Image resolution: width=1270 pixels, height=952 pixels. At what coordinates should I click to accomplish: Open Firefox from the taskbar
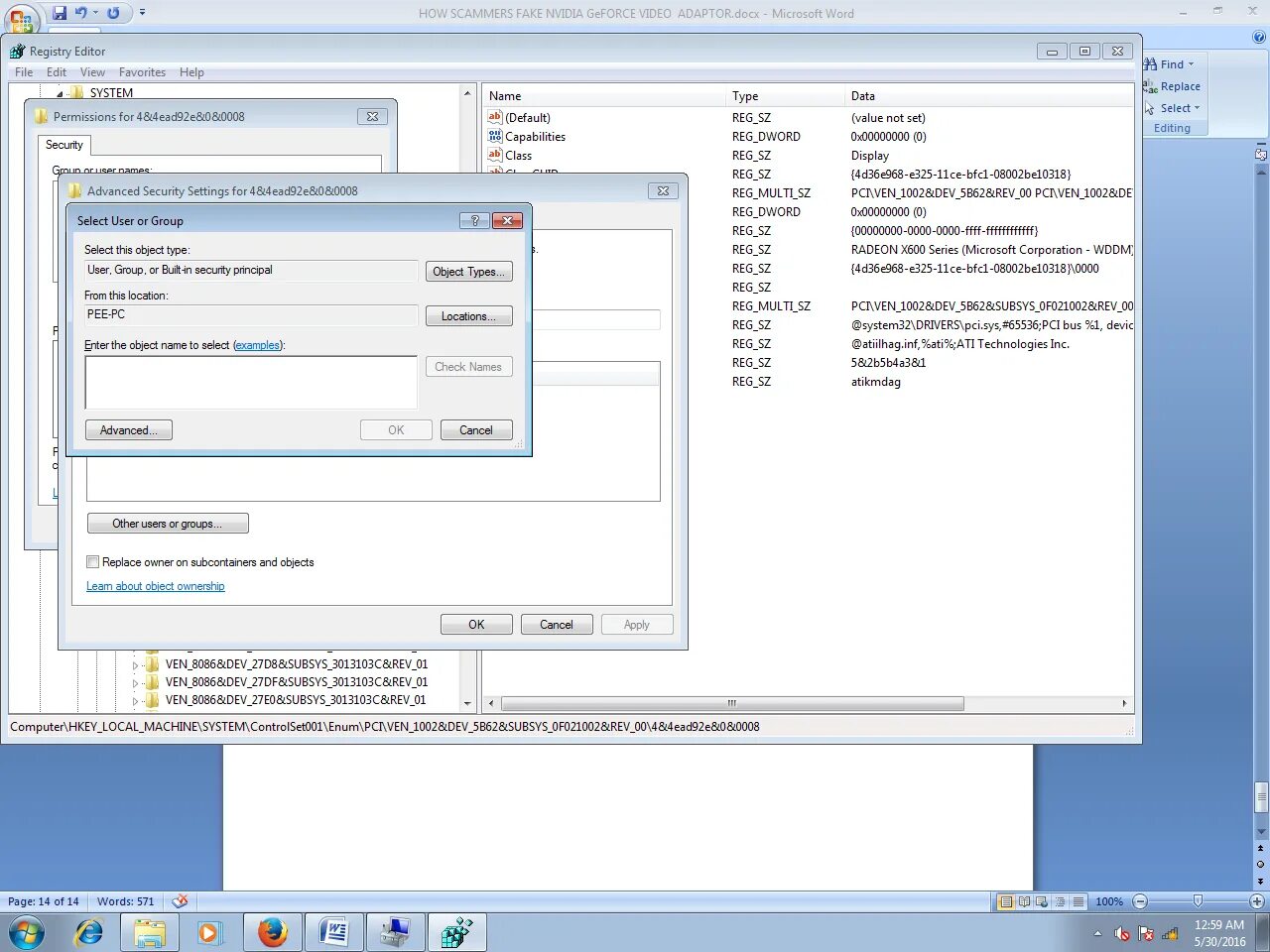[272, 933]
